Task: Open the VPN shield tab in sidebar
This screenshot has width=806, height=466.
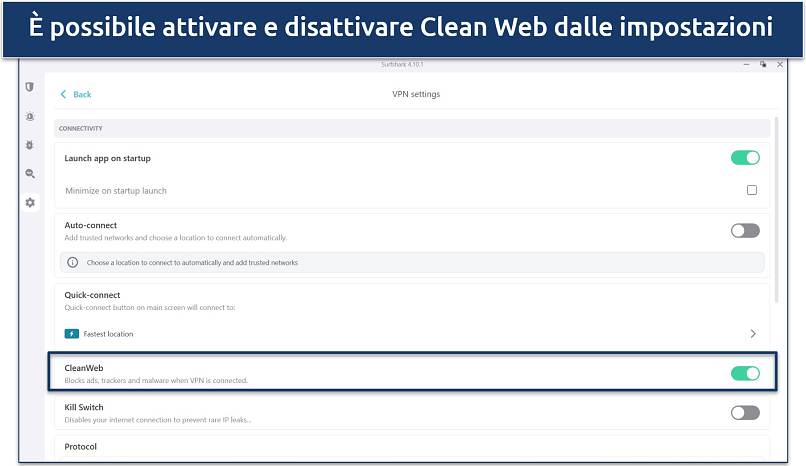Action: 30,87
